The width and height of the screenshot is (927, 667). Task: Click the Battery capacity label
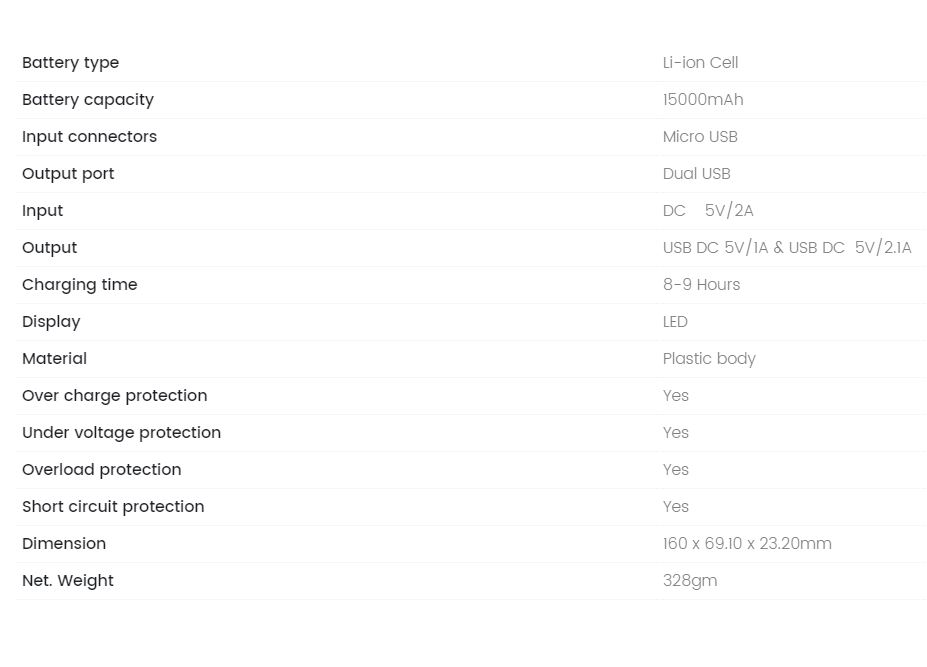[x=87, y=100]
